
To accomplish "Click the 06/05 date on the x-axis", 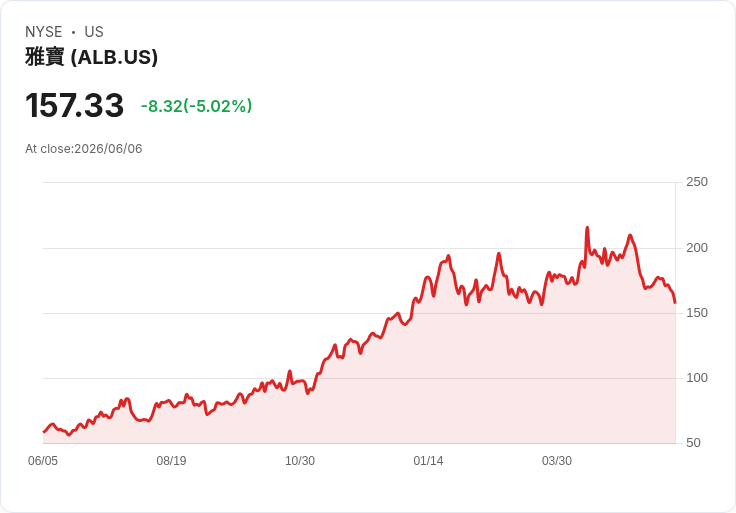I will coord(43,461).
